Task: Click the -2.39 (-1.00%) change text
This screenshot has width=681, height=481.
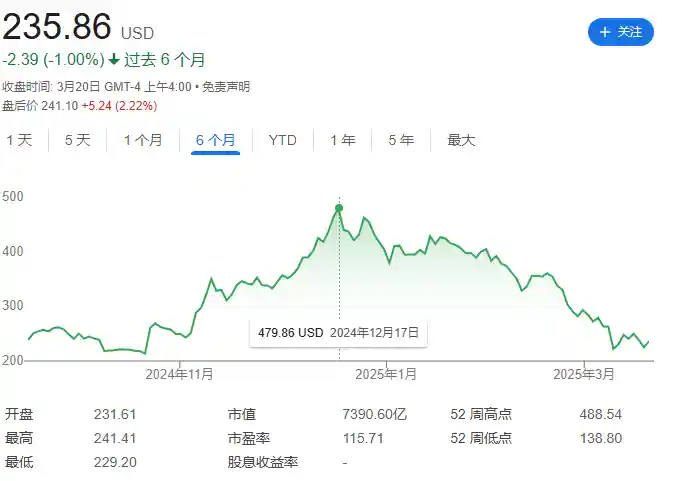Action: (53, 59)
